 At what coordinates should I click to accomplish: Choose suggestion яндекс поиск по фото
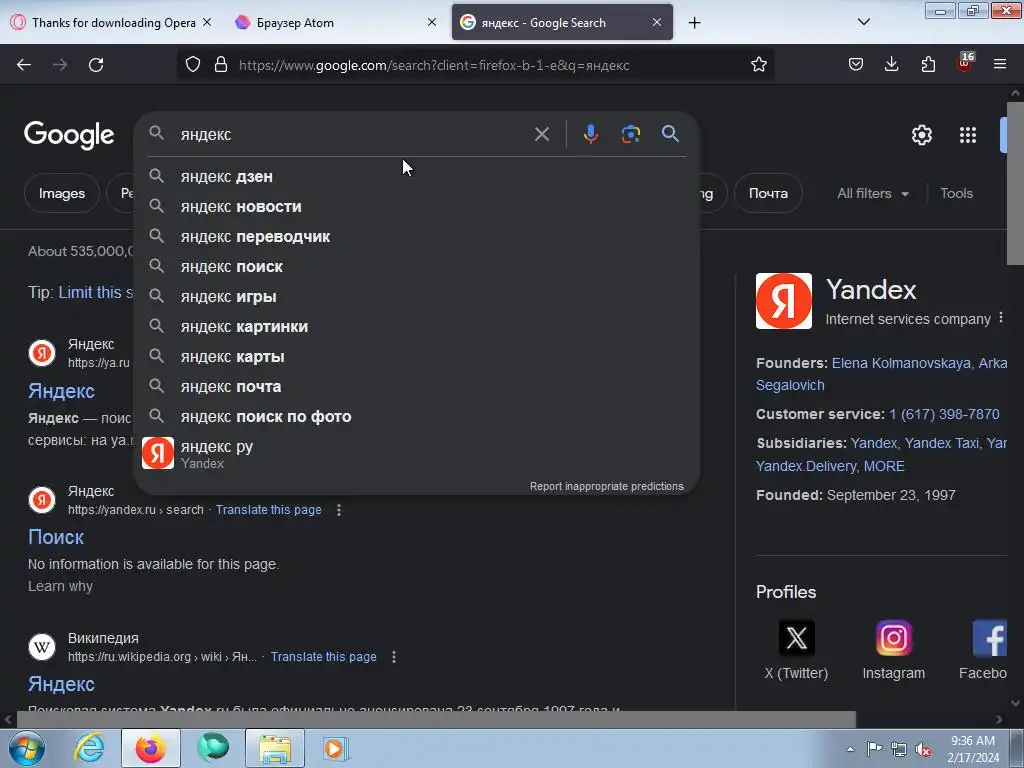click(x=417, y=417)
